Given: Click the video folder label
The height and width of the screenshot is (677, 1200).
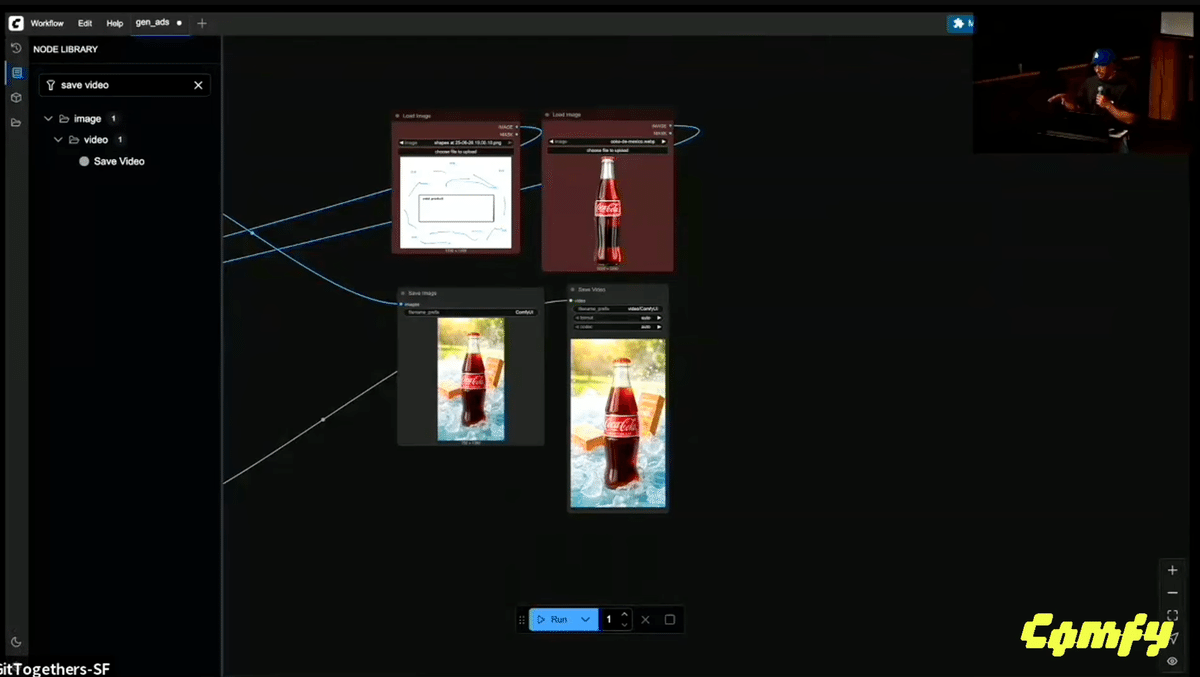Looking at the screenshot, I should pos(96,140).
